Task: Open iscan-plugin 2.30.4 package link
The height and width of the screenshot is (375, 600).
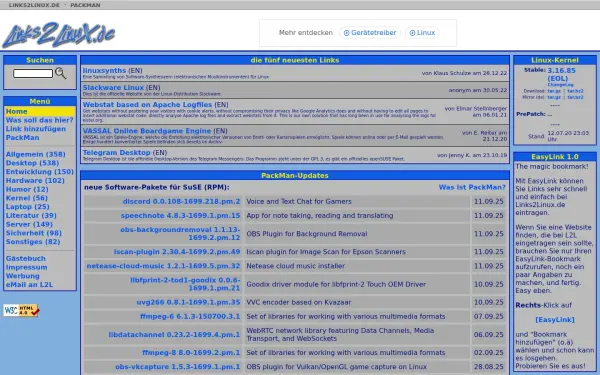Action: [x=177, y=252]
